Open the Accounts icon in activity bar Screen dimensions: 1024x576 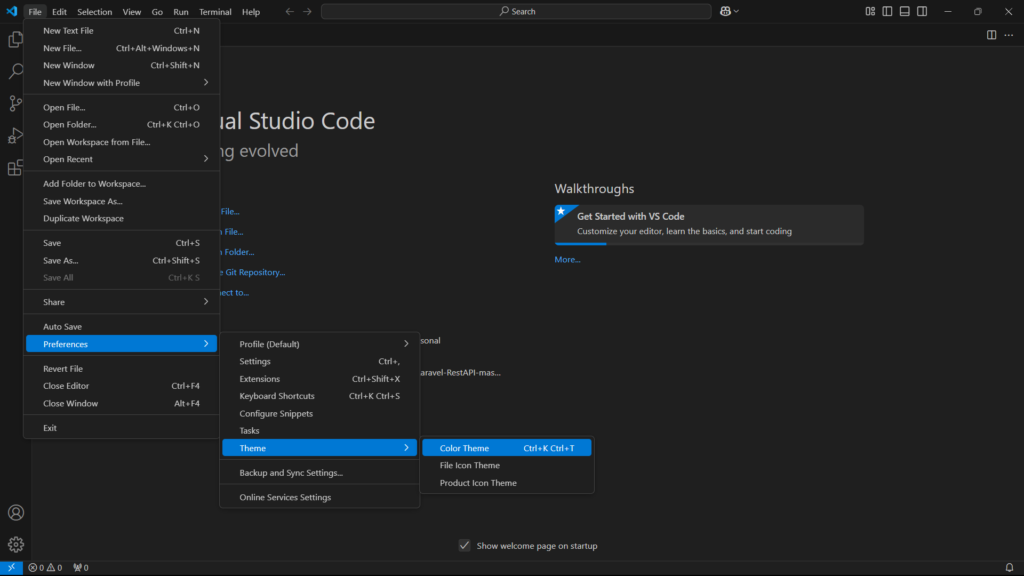tap(16, 513)
